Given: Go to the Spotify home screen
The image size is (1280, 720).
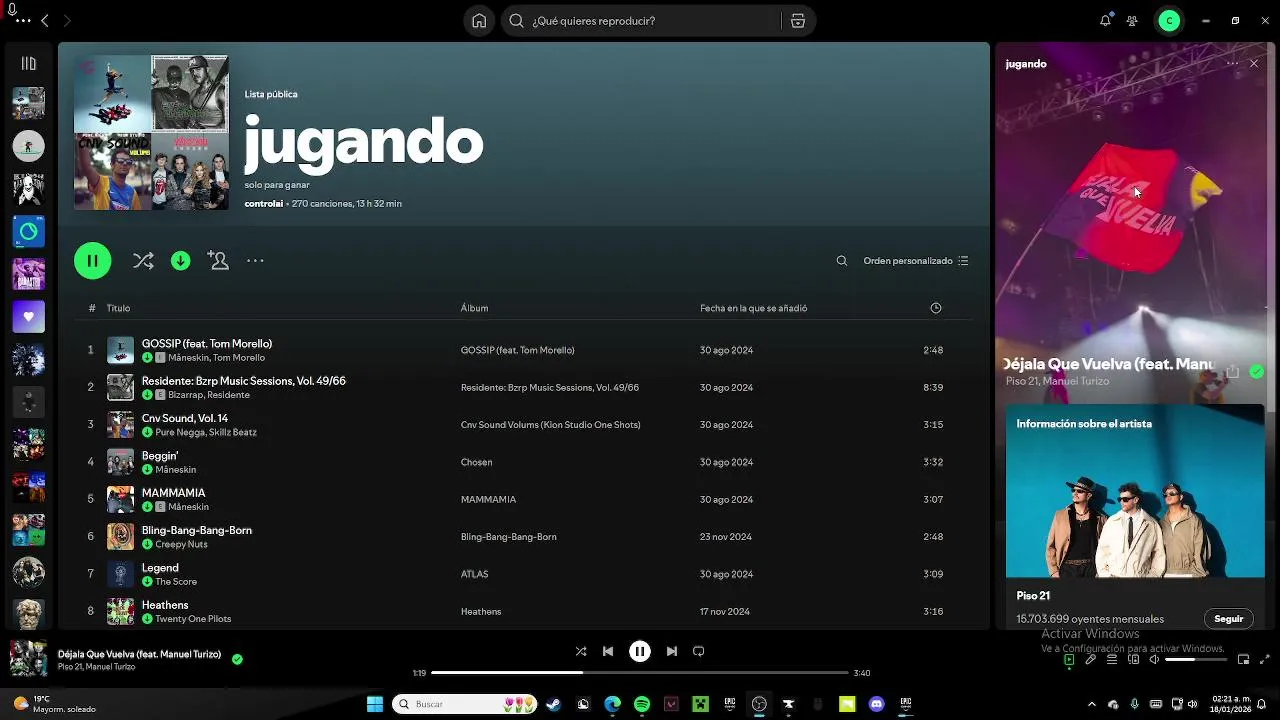Looking at the screenshot, I should pos(479,21).
